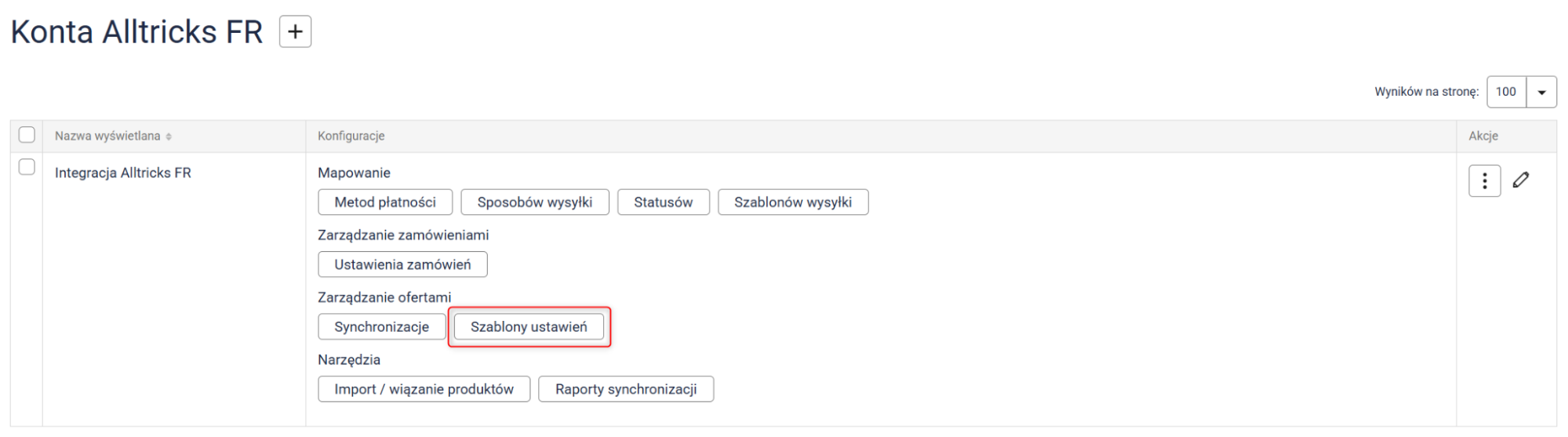The width and height of the screenshot is (1568, 437).
Task: Sort by Nazwa wyświetlana column arrows
Action: pyautogui.click(x=169, y=137)
